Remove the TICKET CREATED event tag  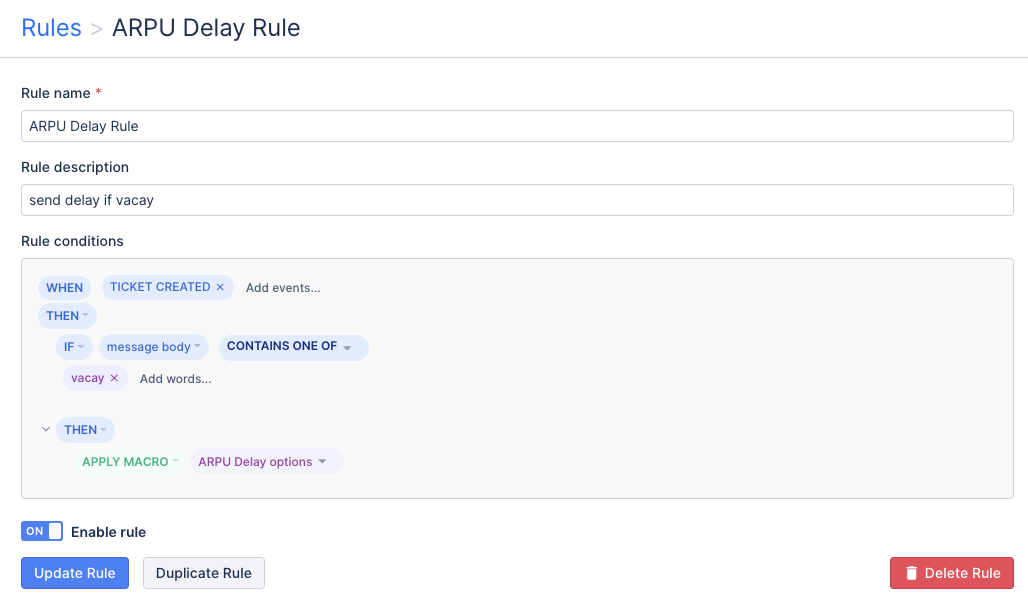(220, 287)
